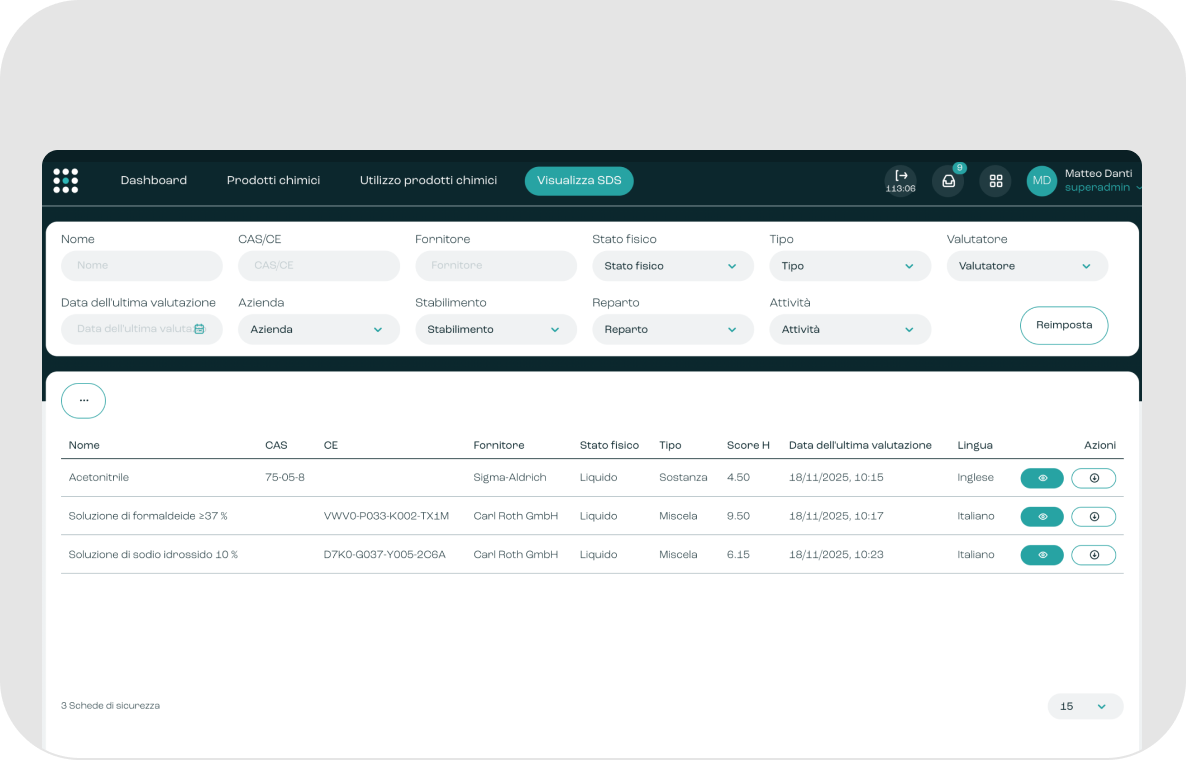The width and height of the screenshot is (1186, 760).
Task: Open the Reparto filter dropdown
Action: tap(673, 330)
